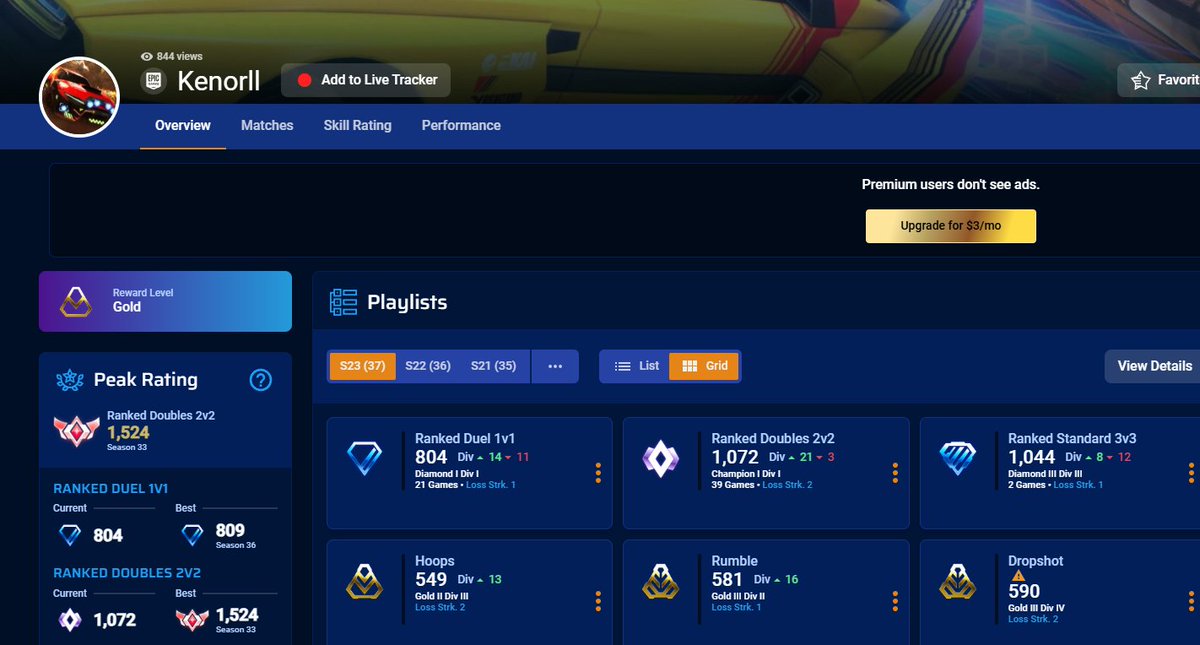
Task: Click sidebar Duel current diamond icon
Action: (69, 536)
